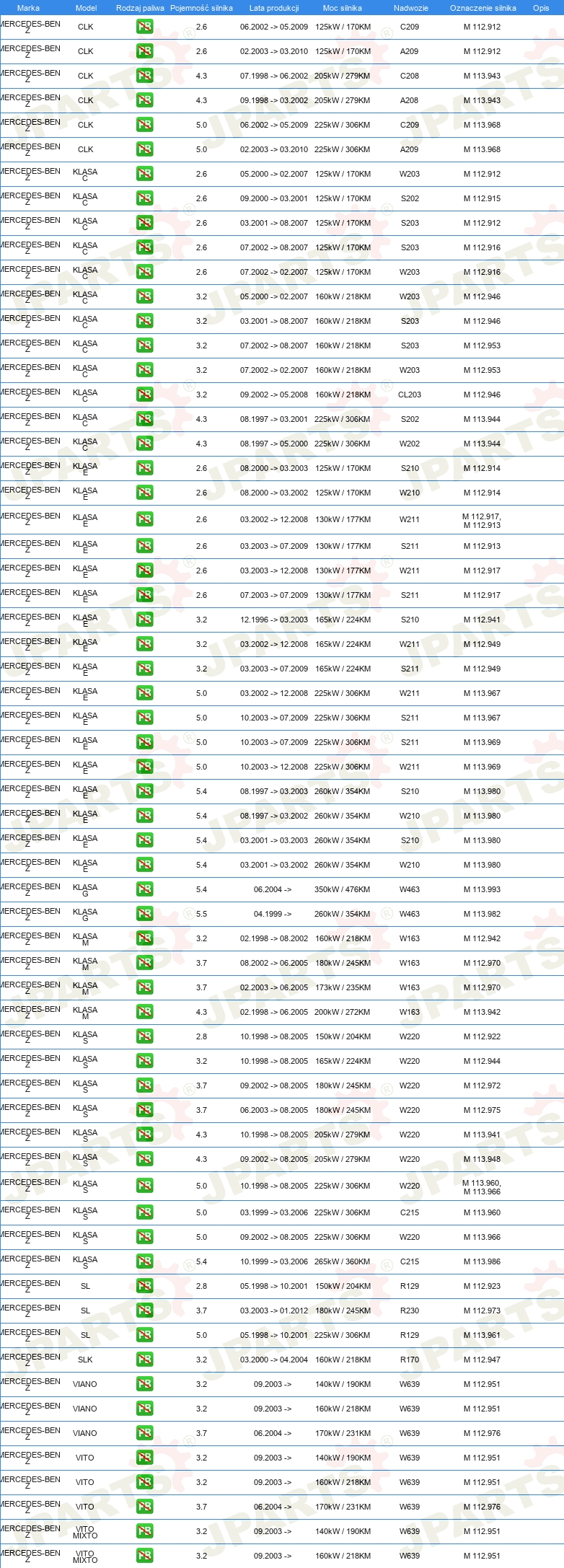Select the 350kW / 476KM power cell
The image size is (564, 1568).
pos(343,889)
